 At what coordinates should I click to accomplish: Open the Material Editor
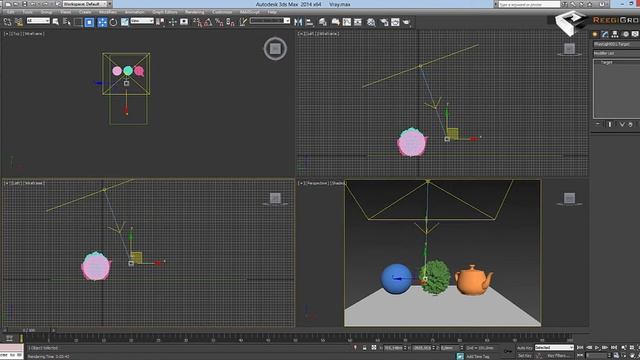(371, 22)
